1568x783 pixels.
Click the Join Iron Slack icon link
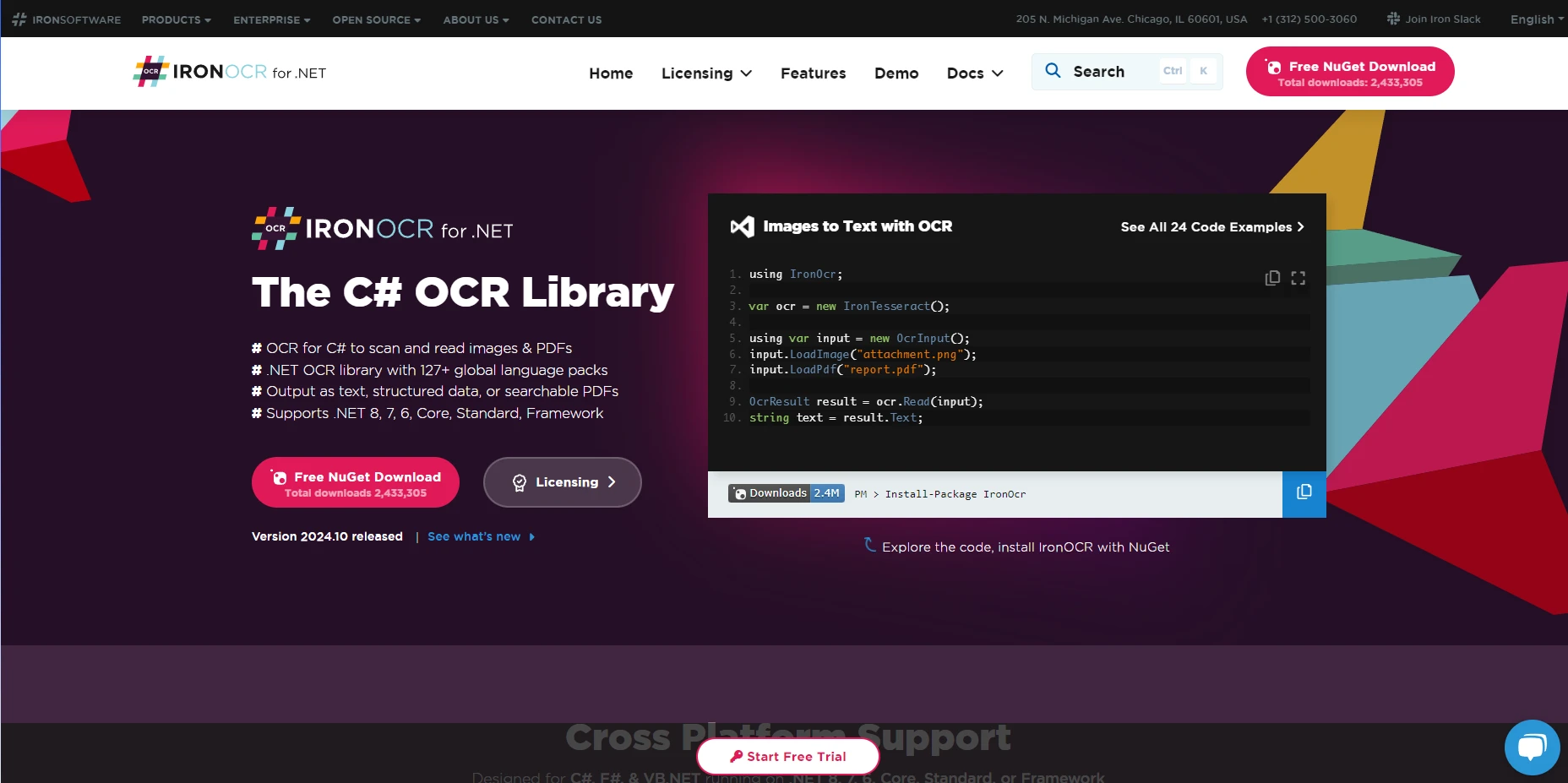1434,19
